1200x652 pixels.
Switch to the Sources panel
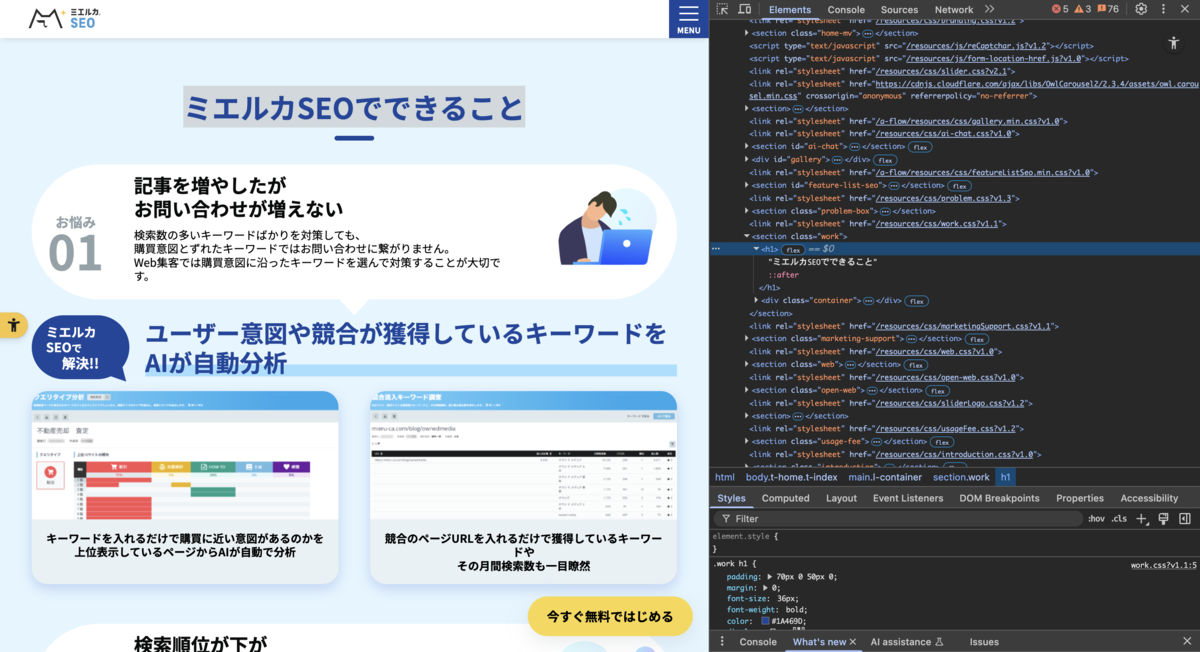[898, 9]
